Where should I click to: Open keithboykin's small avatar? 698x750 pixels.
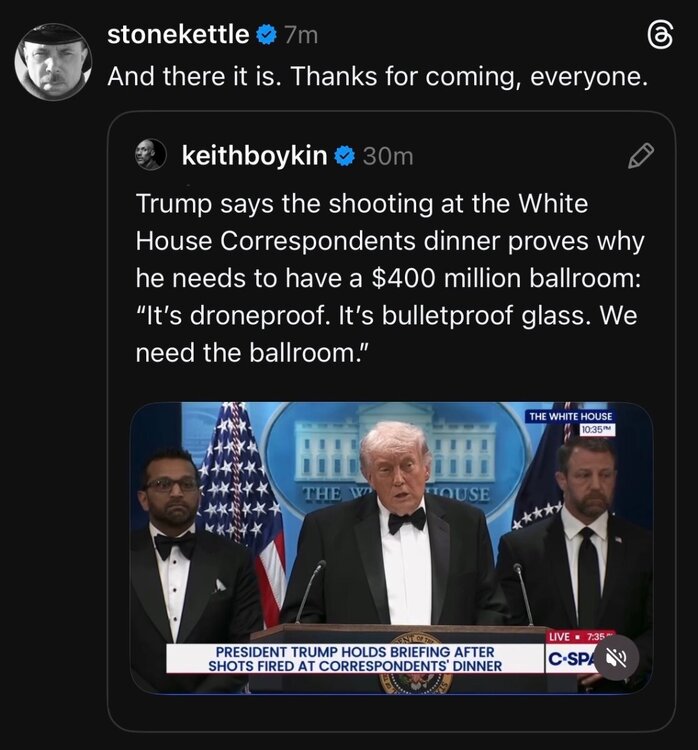[x=150, y=155]
